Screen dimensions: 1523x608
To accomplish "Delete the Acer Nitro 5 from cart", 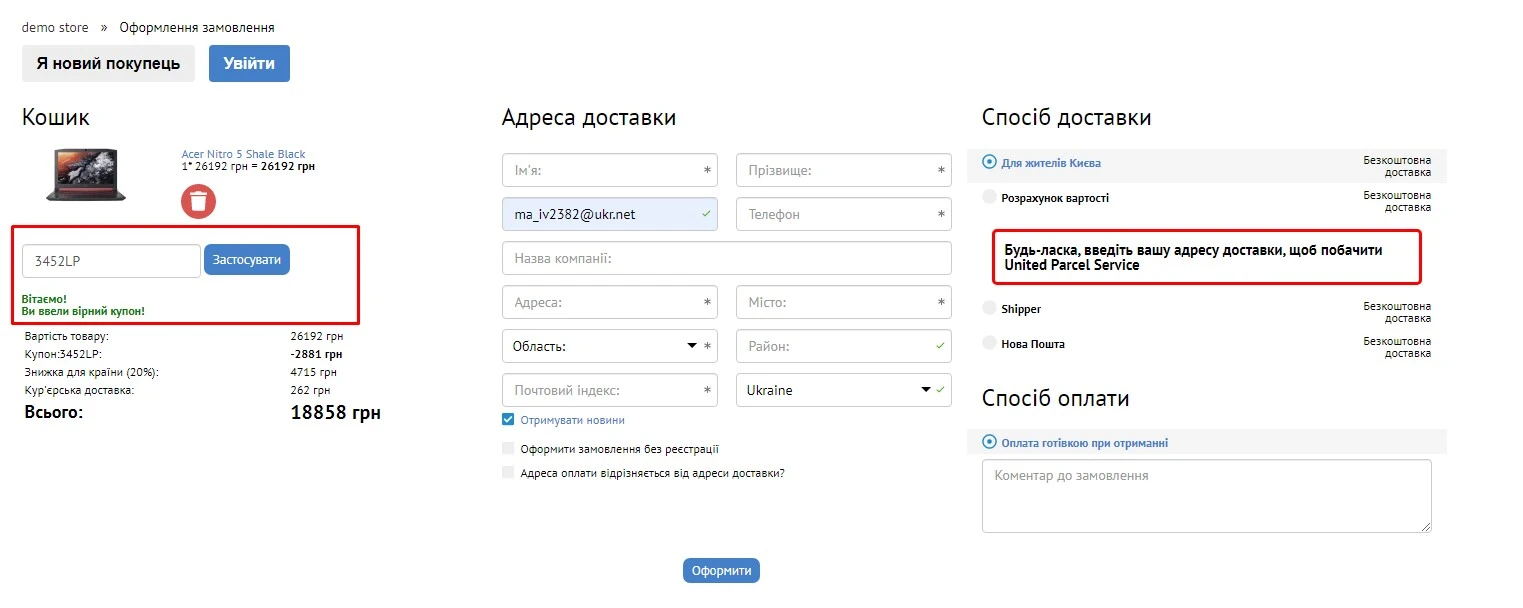I will (197, 201).
